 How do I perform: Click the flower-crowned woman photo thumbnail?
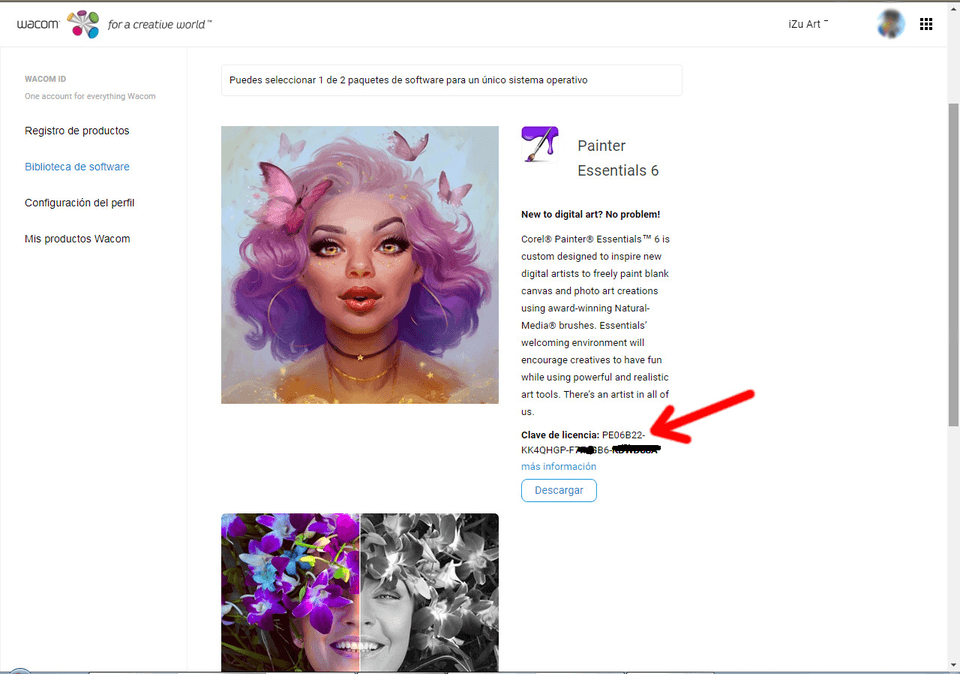click(360, 592)
